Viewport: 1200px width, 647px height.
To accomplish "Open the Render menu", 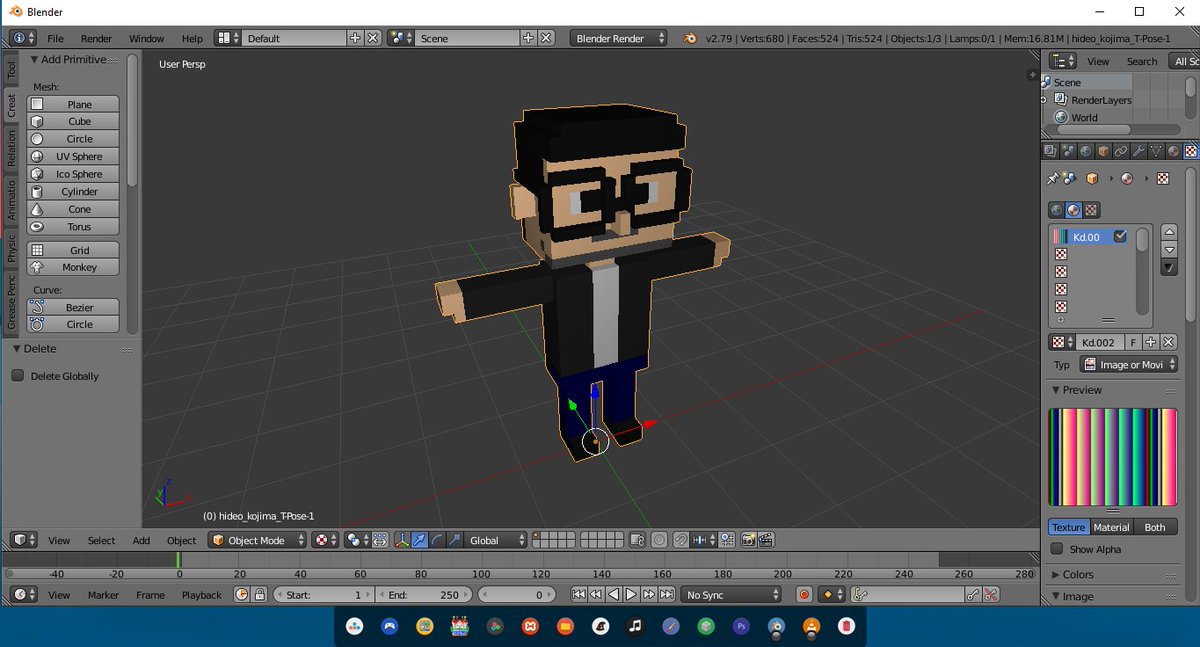I will click(x=96, y=38).
